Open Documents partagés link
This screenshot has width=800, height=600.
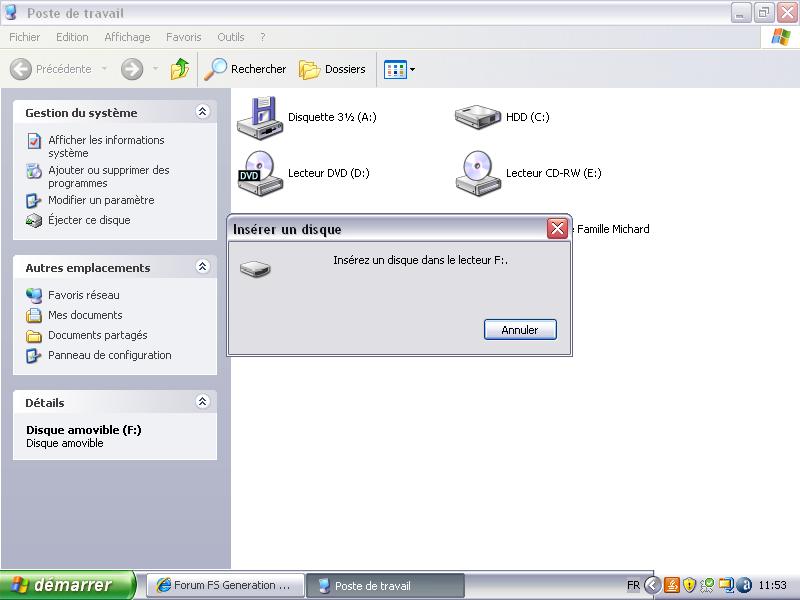[x=97, y=335]
